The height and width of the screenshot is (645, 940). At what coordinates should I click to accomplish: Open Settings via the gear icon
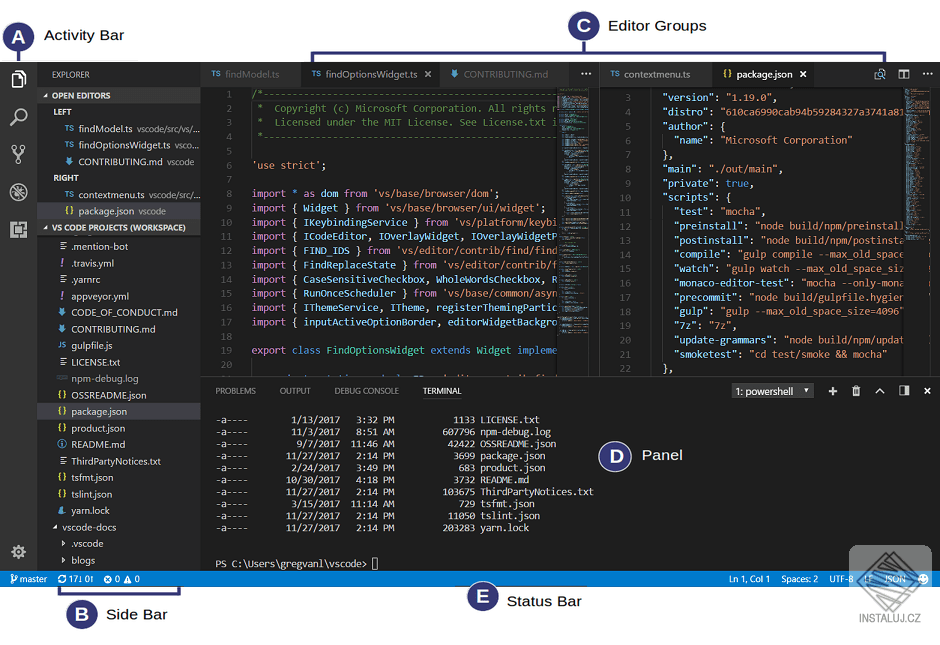coord(18,551)
